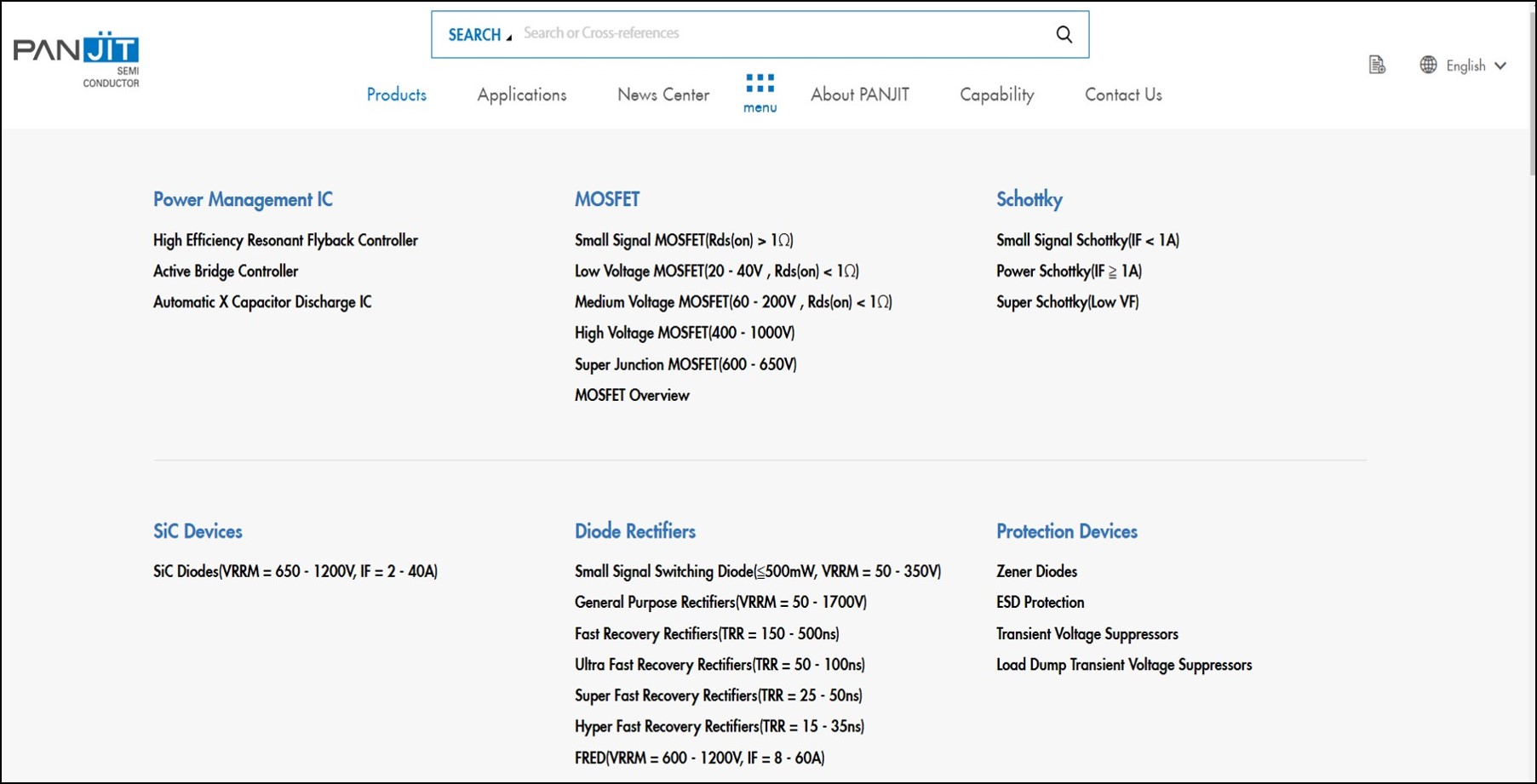
Task: Open the menu grid icon
Action: (760, 93)
